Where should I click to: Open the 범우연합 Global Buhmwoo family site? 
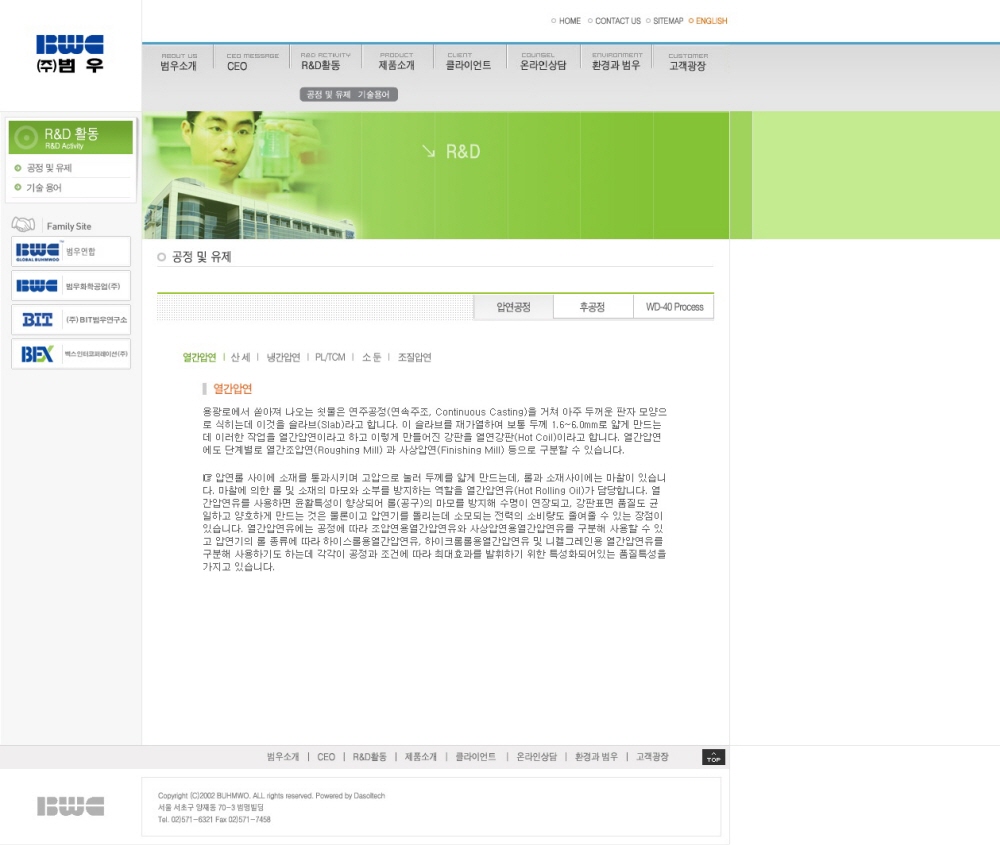[x=71, y=251]
